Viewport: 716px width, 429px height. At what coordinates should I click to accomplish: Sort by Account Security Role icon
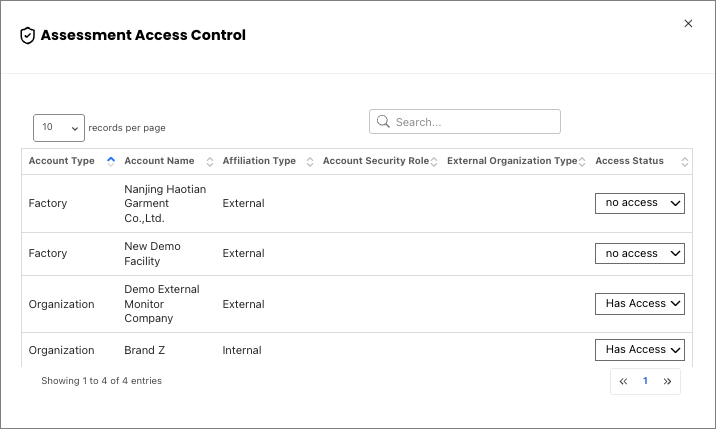pos(434,162)
